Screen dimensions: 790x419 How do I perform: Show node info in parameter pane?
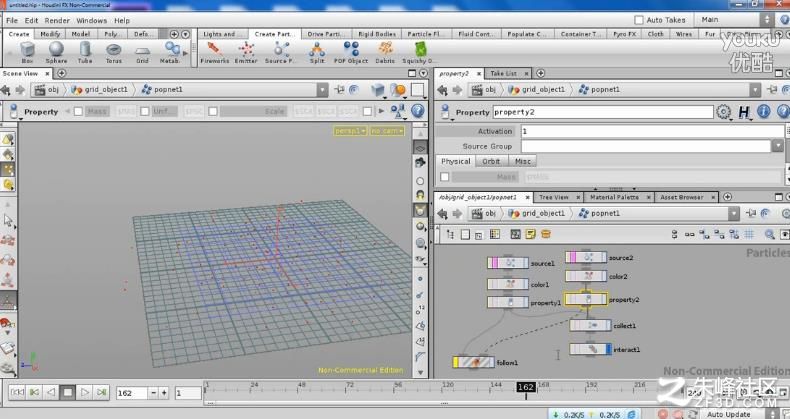point(764,111)
